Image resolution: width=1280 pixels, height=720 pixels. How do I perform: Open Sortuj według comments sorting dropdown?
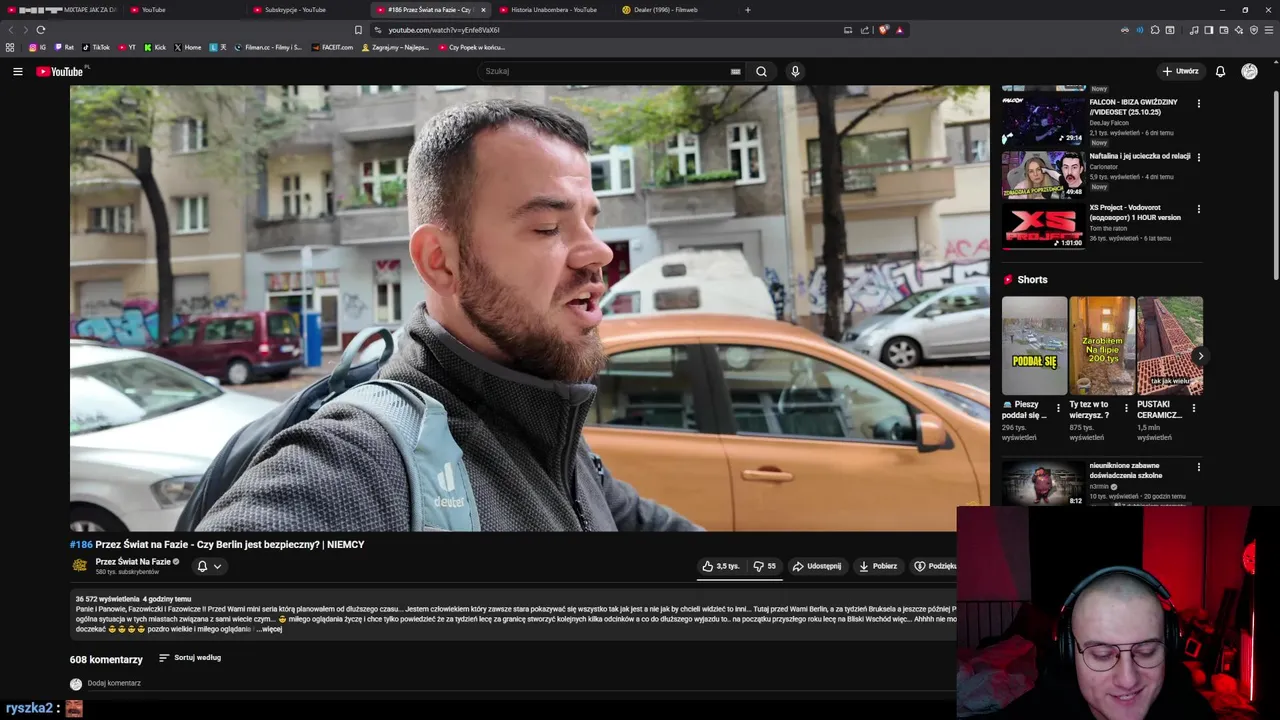(x=190, y=658)
